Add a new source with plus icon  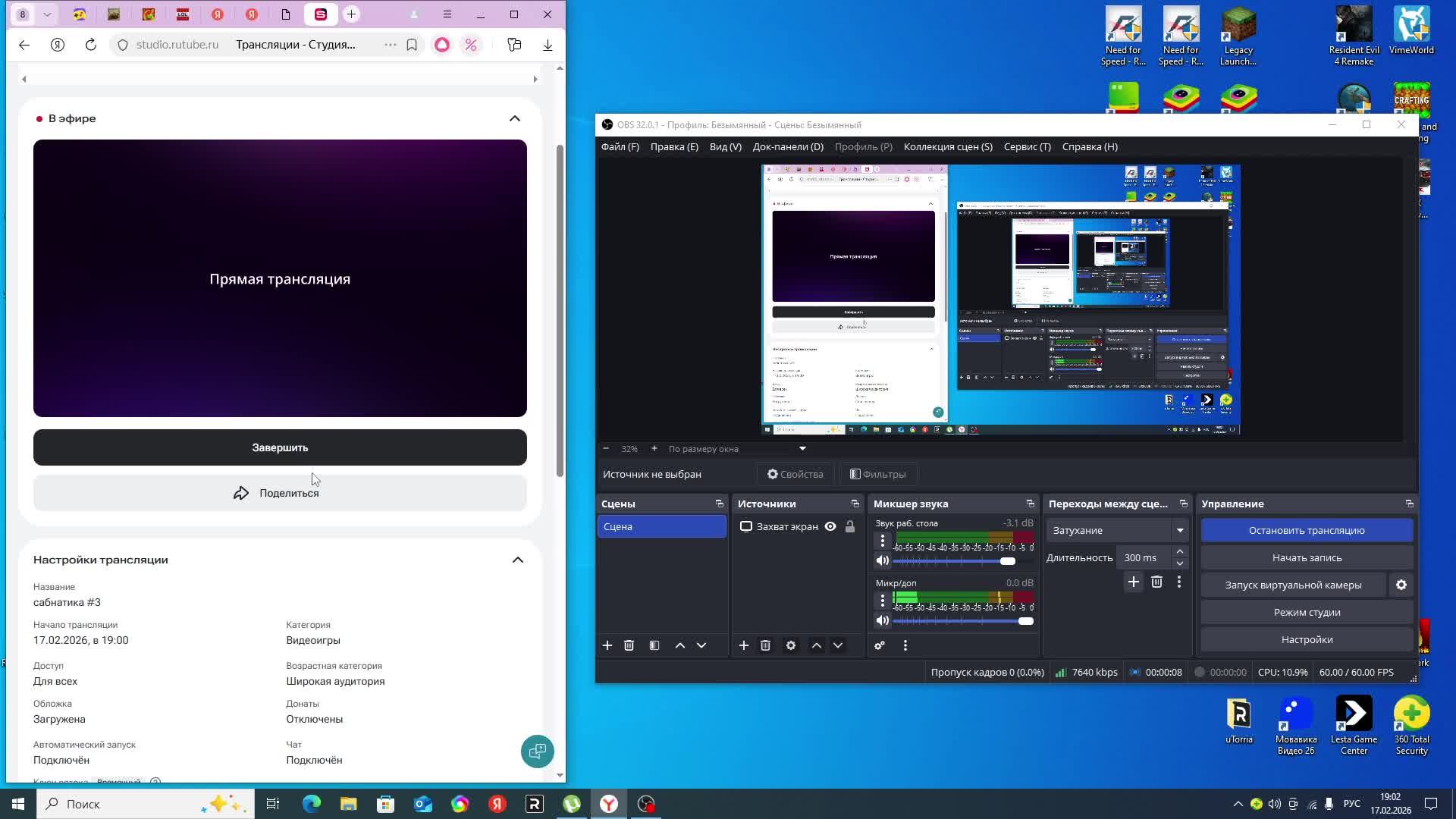744,645
